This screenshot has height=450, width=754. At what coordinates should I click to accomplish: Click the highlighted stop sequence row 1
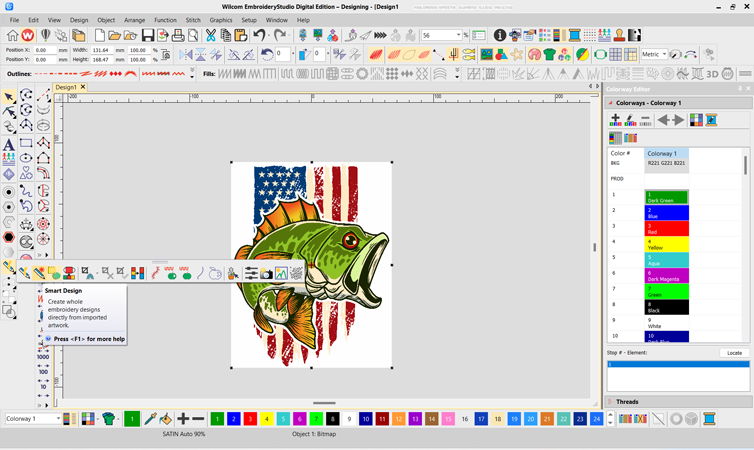click(x=678, y=364)
